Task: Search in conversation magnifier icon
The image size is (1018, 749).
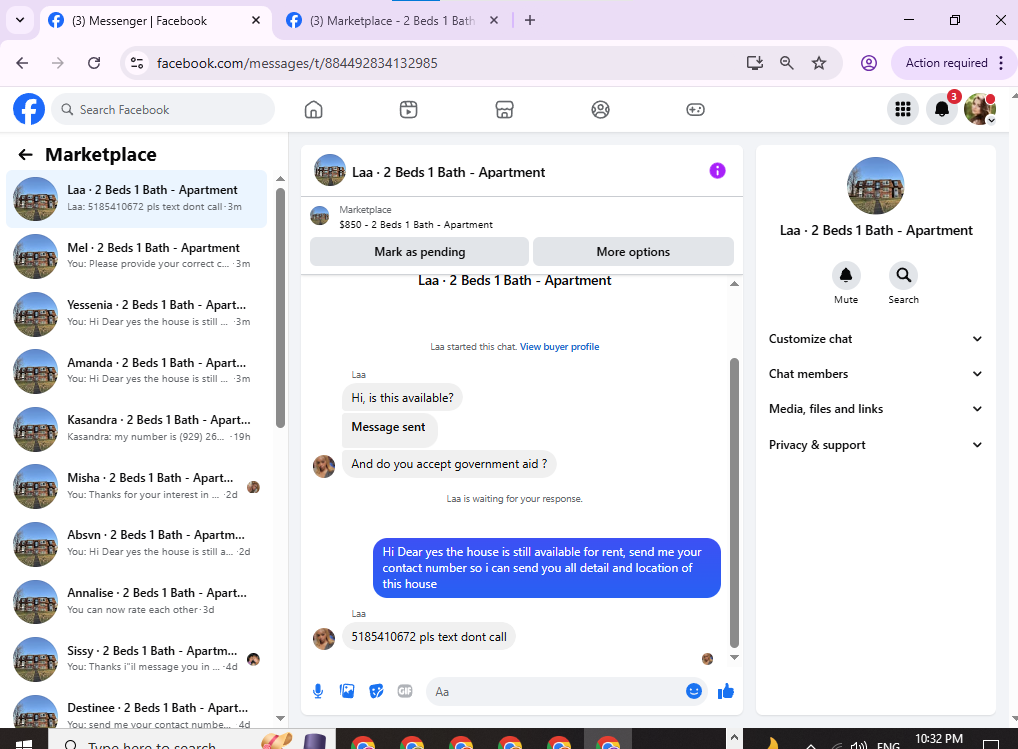Action: coord(903,275)
